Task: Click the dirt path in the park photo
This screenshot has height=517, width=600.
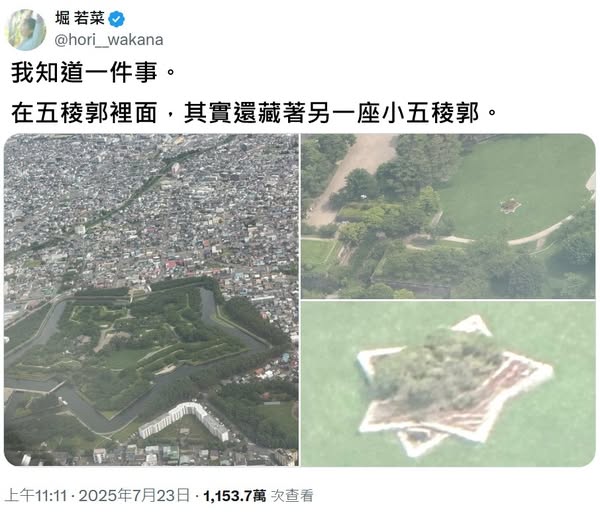Action: pyautogui.click(x=350, y=176)
